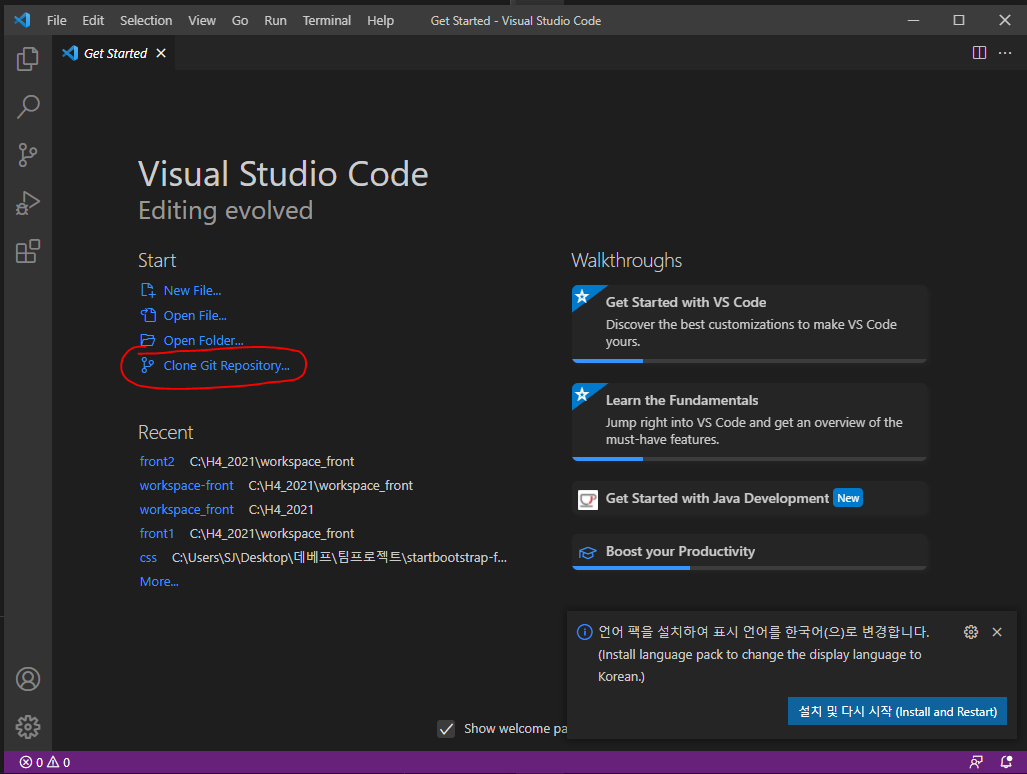Open the View menu
This screenshot has height=774, width=1027.
202,20
